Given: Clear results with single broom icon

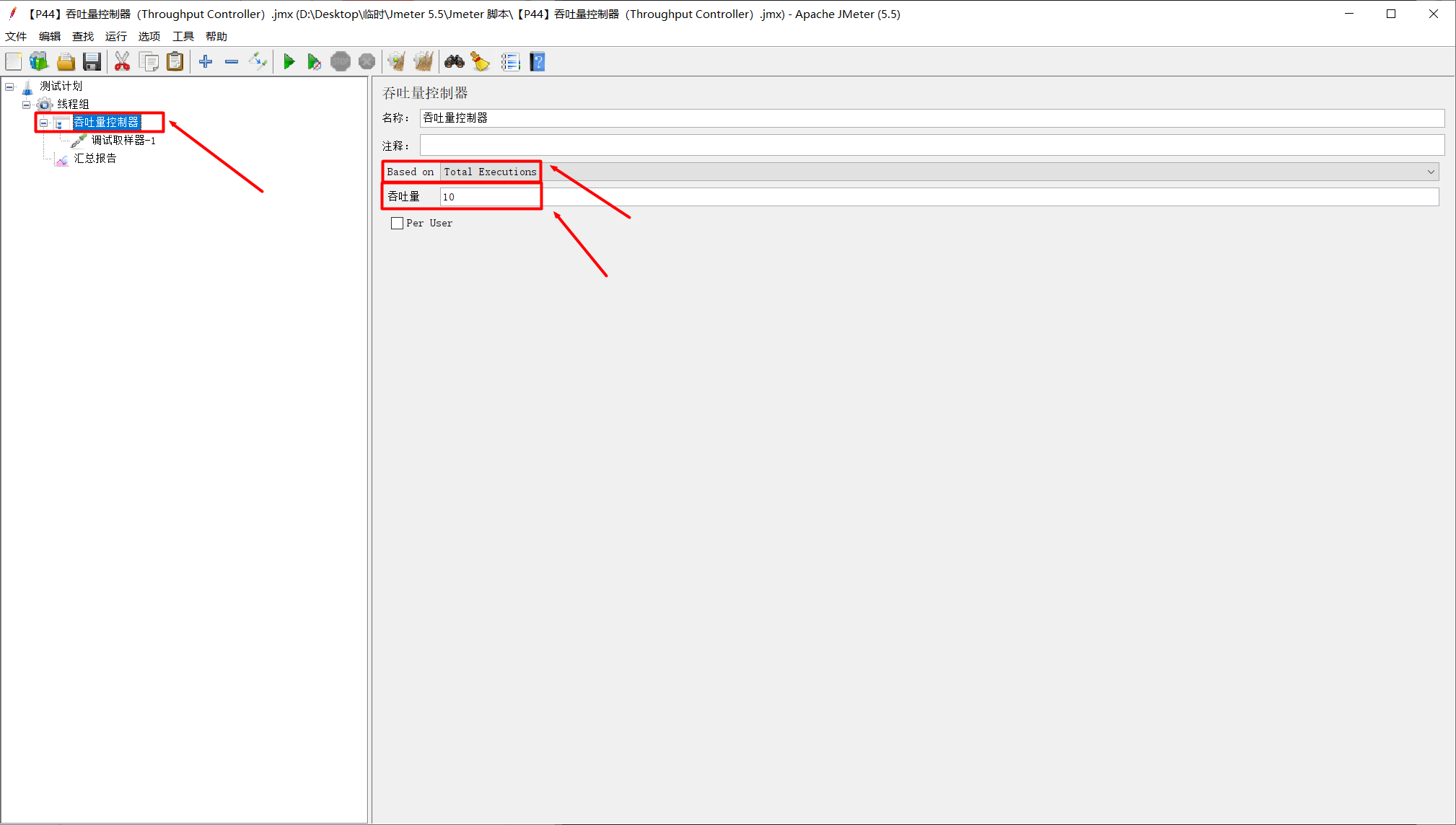Looking at the screenshot, I should (396, 62).
